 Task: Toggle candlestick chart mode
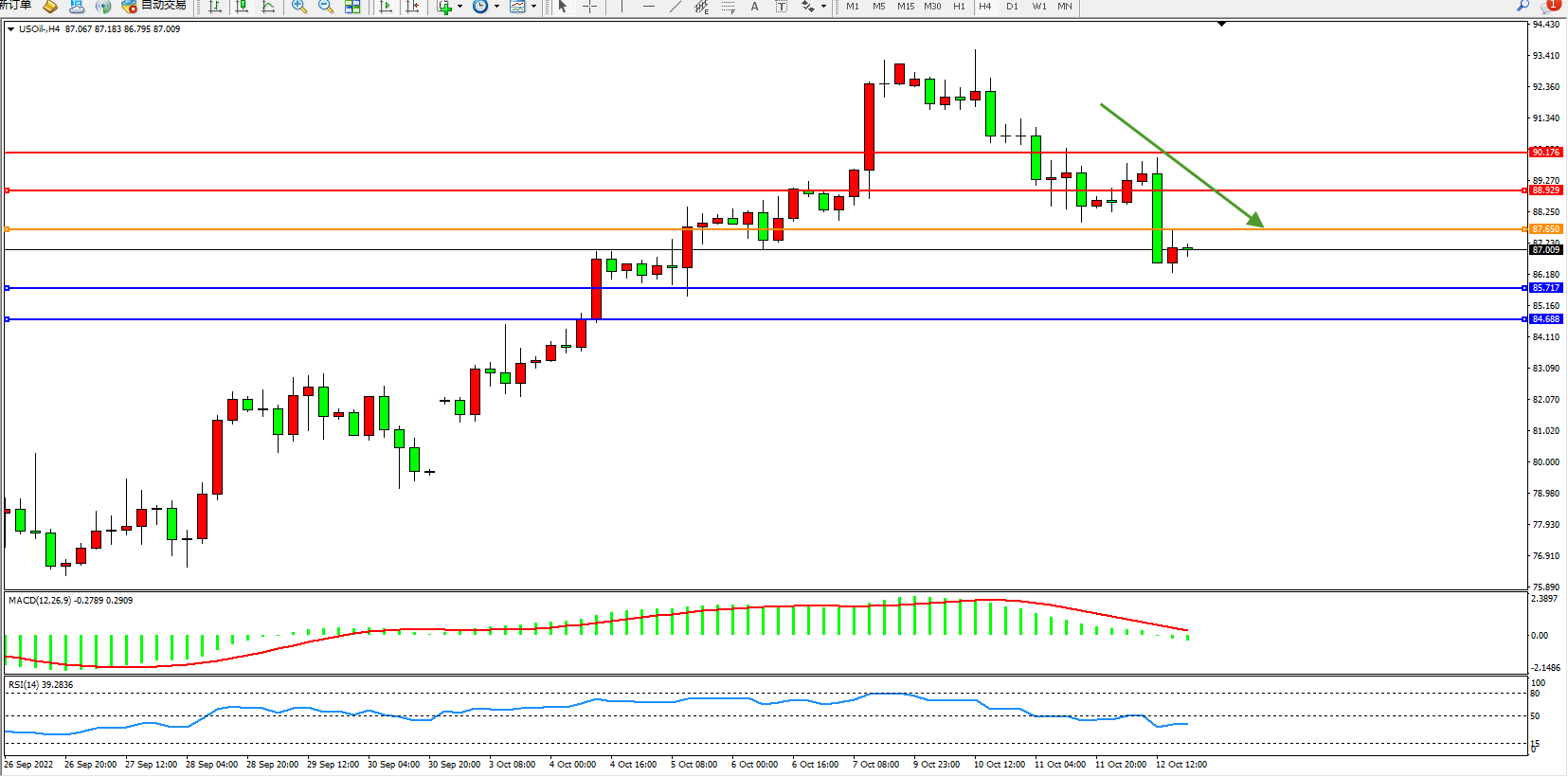(242, 7)
